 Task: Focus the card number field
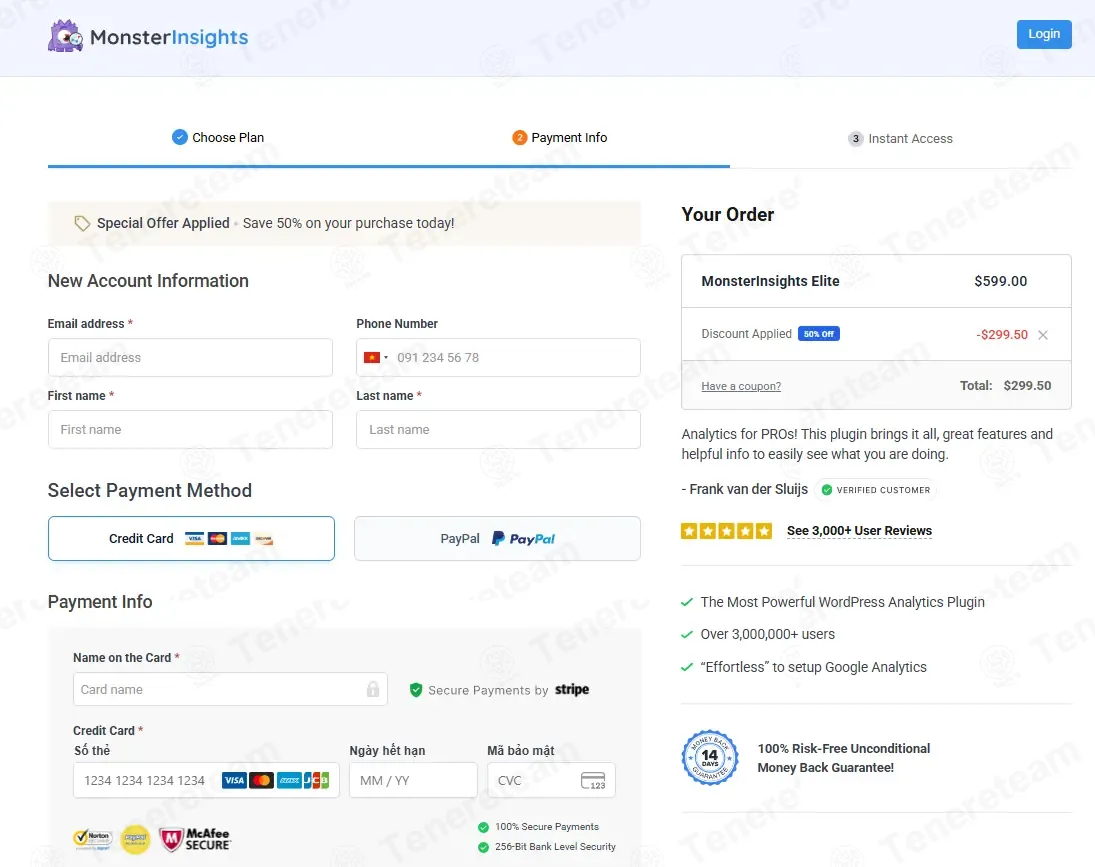(206, 780)
